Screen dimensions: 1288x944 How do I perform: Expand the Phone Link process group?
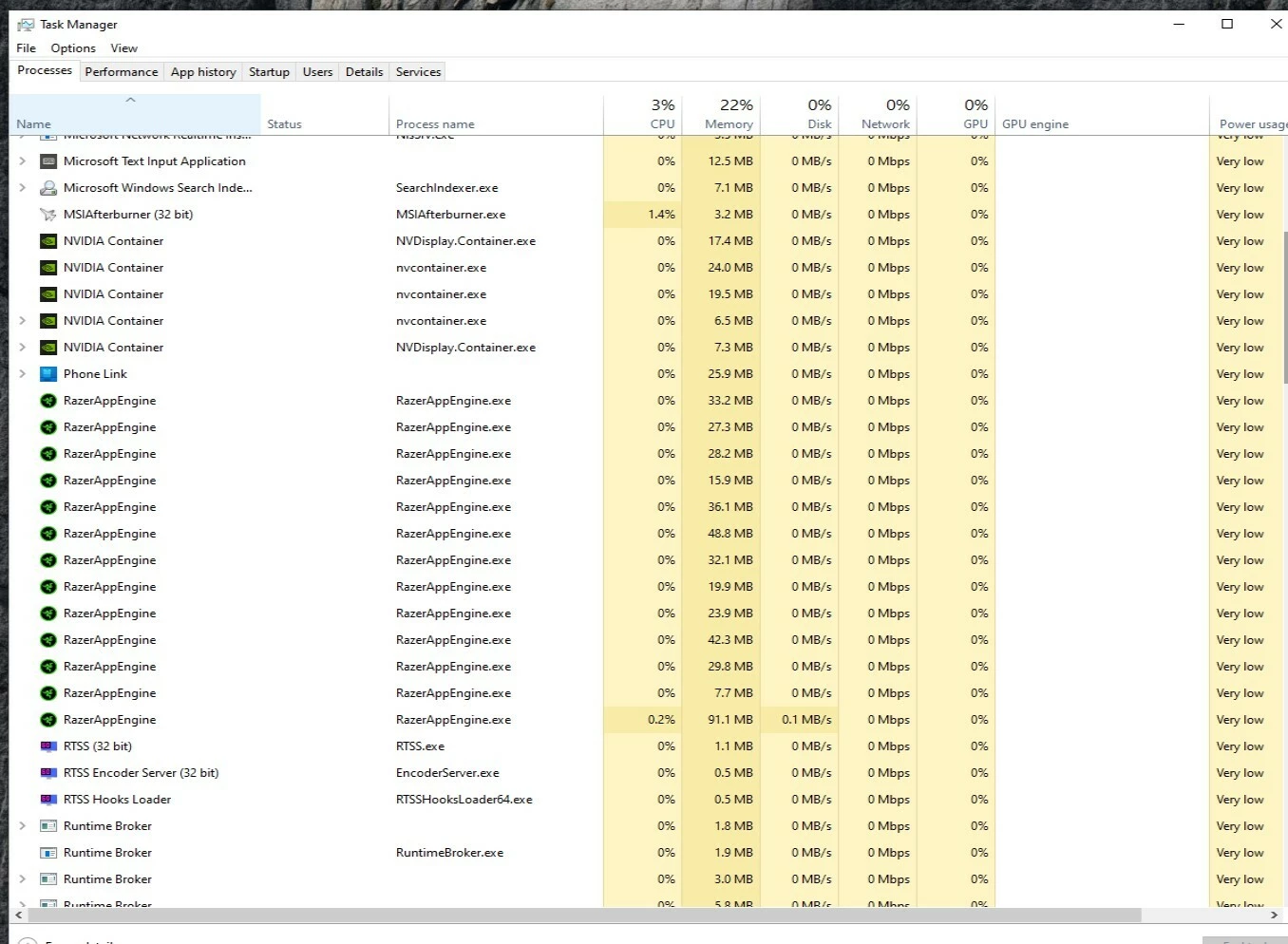pos(22,373)
